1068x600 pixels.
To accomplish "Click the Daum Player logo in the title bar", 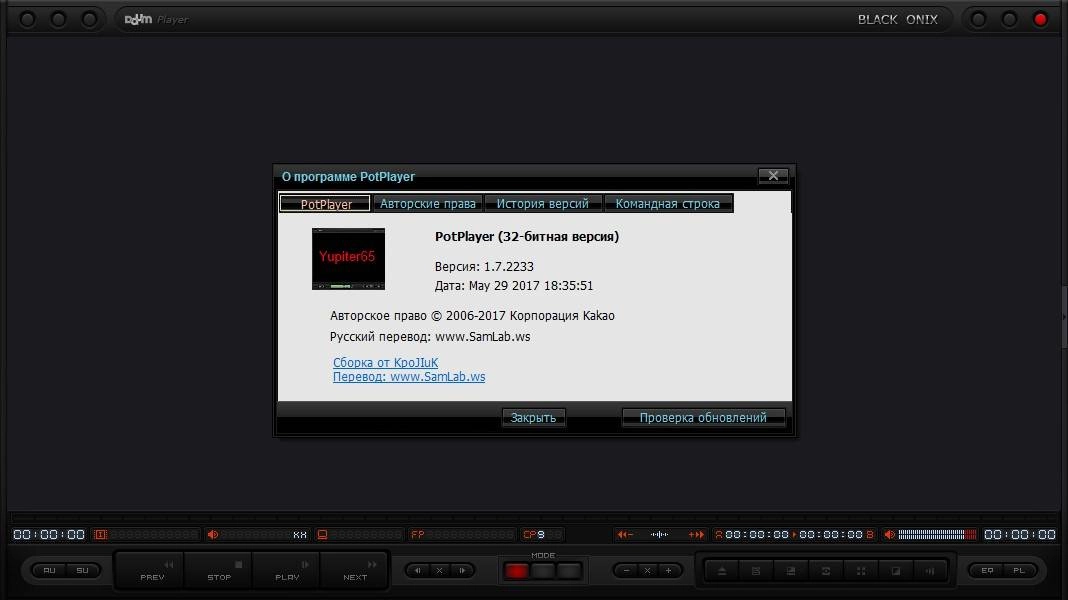I will 157,20.
